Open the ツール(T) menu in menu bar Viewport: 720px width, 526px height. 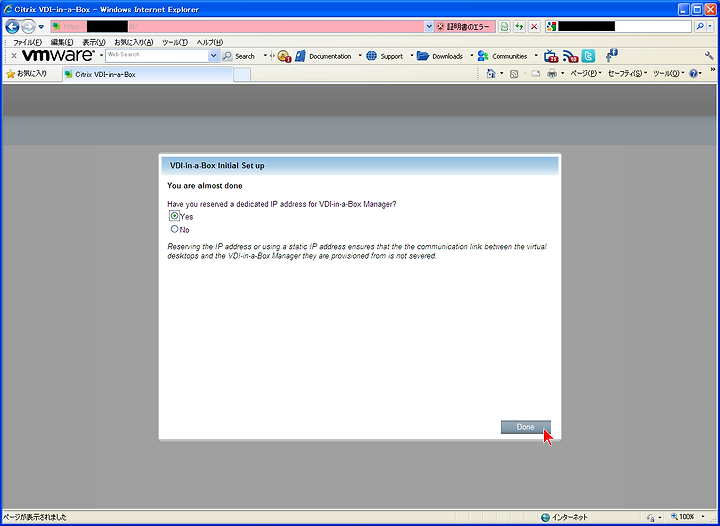pyautogui.click(x=175, y=42)
